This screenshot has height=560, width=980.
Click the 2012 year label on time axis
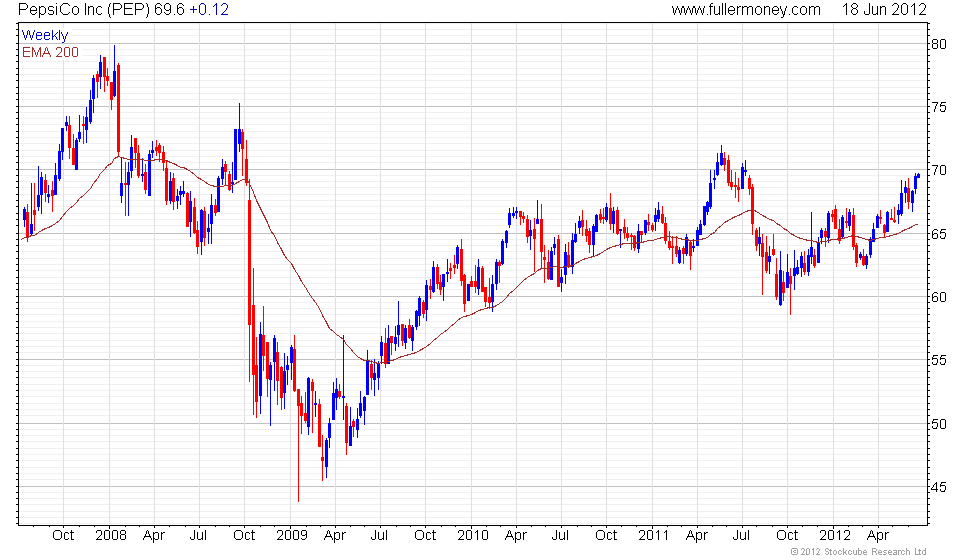click(x=835, y=536)
